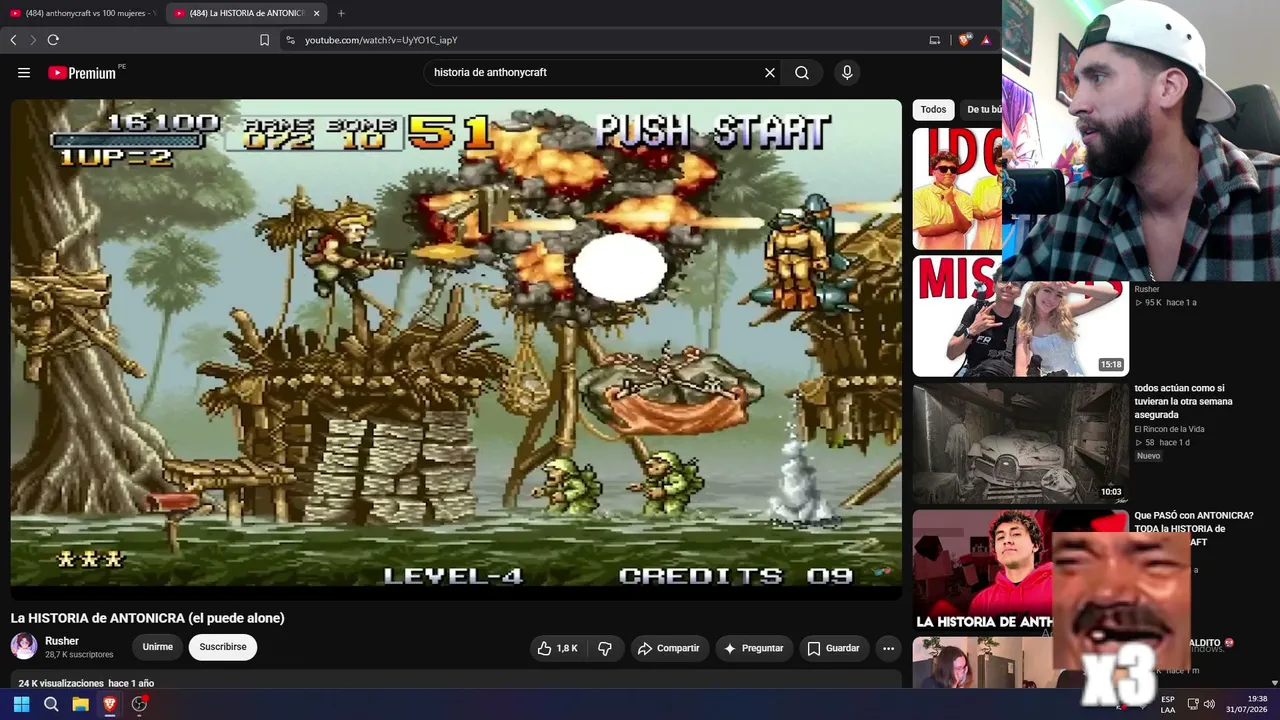Bookmark this page in the address bar
1280x720 pixels.
264,40
